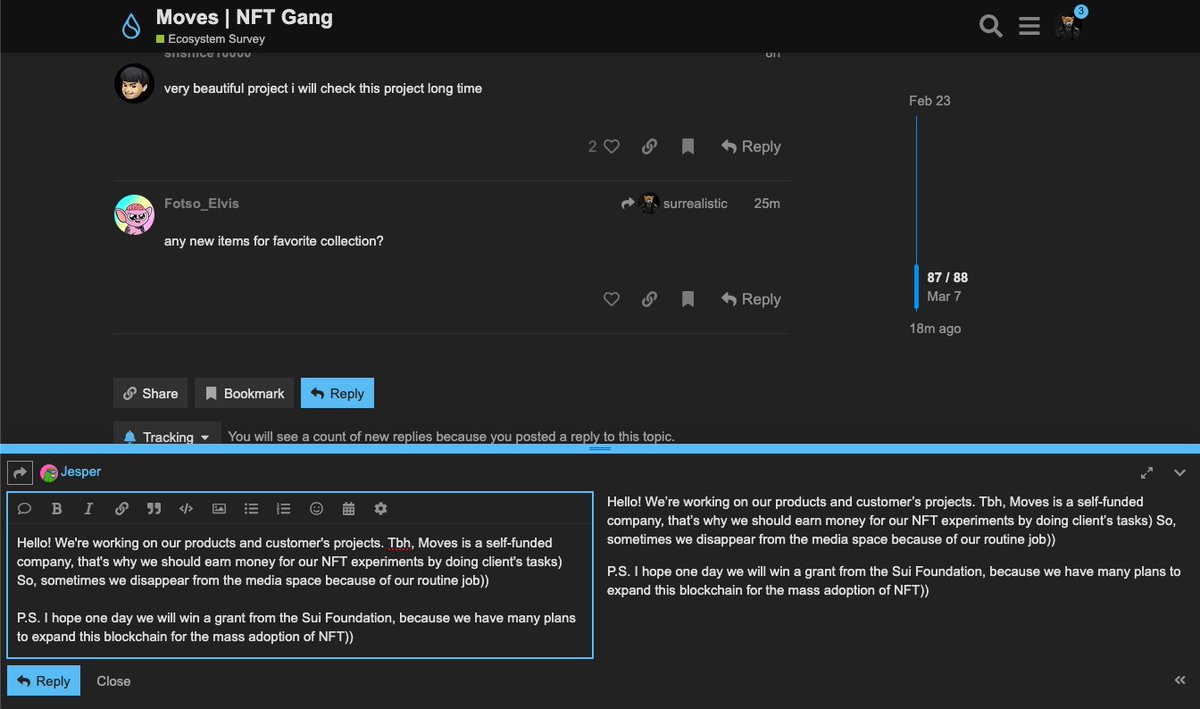Jump to Feb 23 on timeline
Image resolution: width=1200 pixels, height=709 pixels.
(930, 100)
